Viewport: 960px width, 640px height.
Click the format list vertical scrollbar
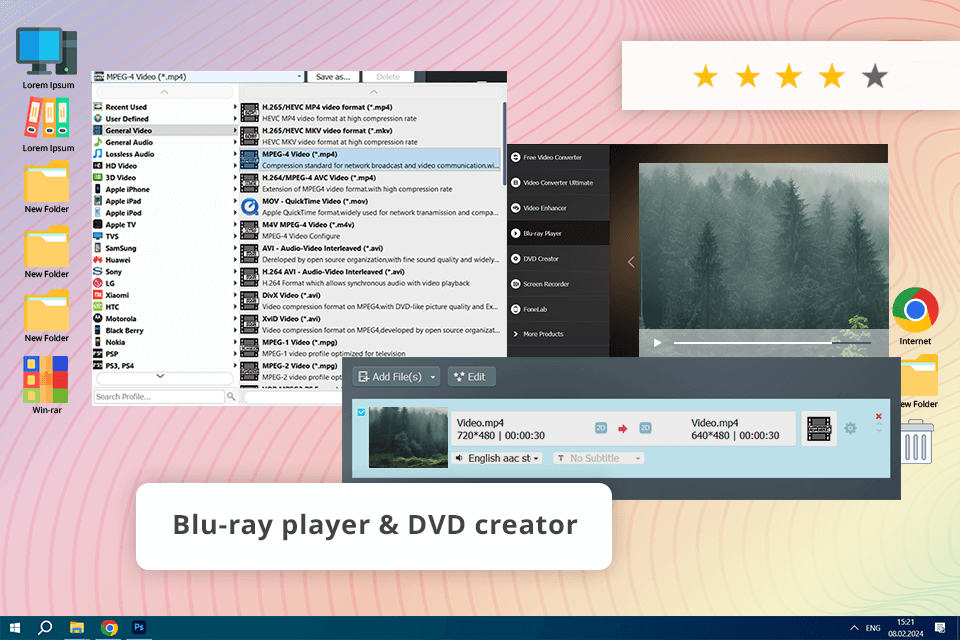click(504, 144)
